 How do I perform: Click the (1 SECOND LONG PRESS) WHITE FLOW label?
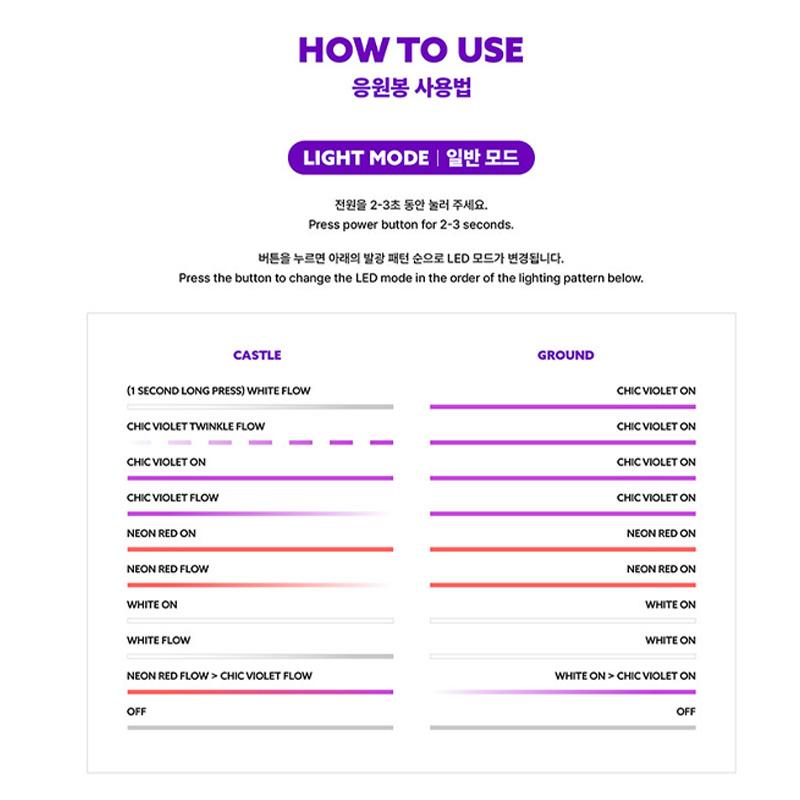(218, 391)
